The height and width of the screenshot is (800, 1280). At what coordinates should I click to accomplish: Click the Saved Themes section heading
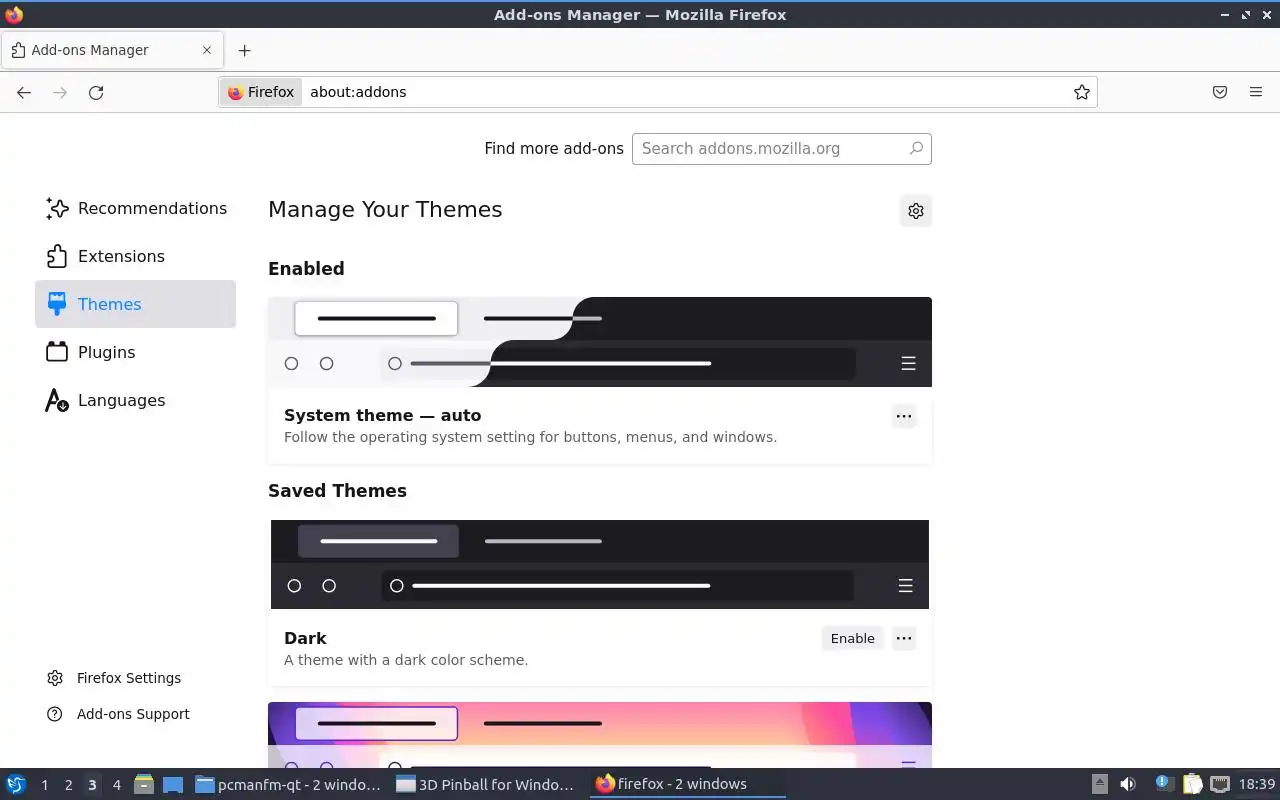[337, 491]
